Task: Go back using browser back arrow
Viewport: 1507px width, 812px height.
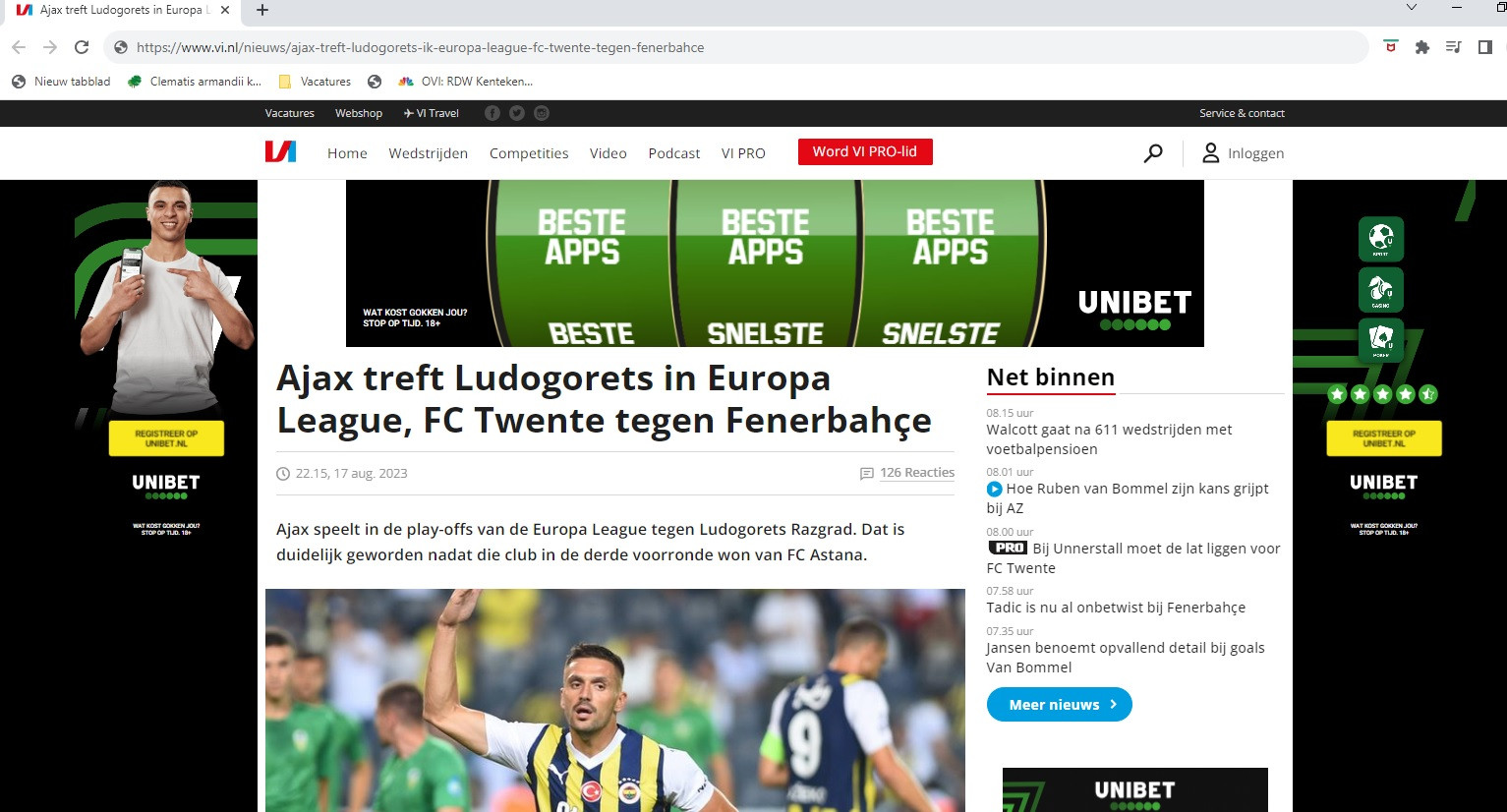Action: tap(19, 47)
